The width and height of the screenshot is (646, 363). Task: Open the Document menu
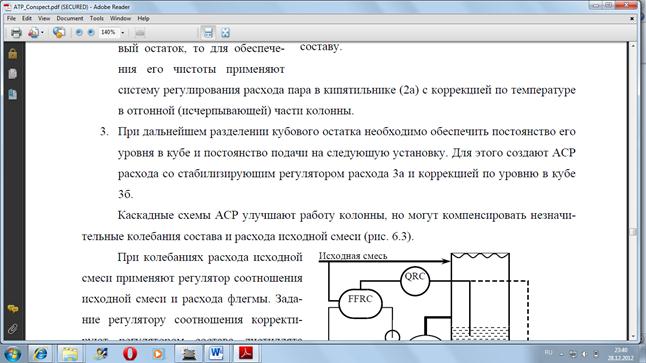point(70,19)
